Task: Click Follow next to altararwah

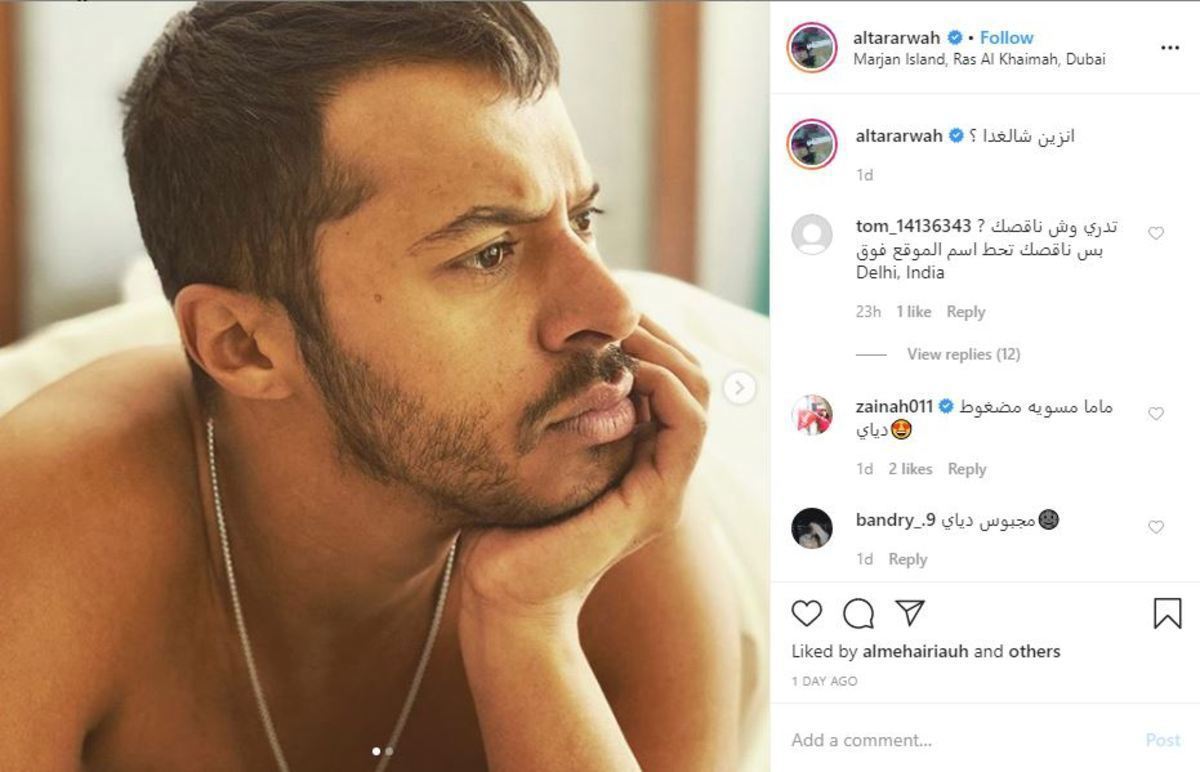Action: 1006,38
